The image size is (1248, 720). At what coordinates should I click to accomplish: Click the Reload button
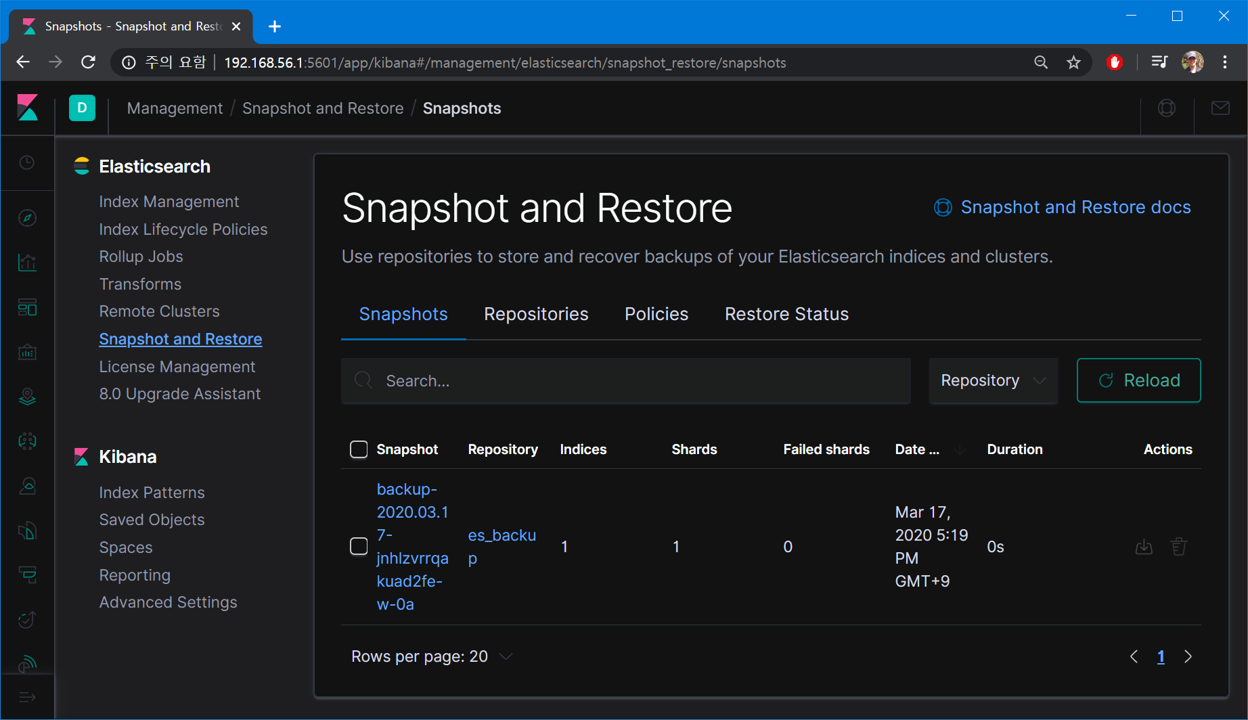pyautogui.click(x=1139, y=380)
